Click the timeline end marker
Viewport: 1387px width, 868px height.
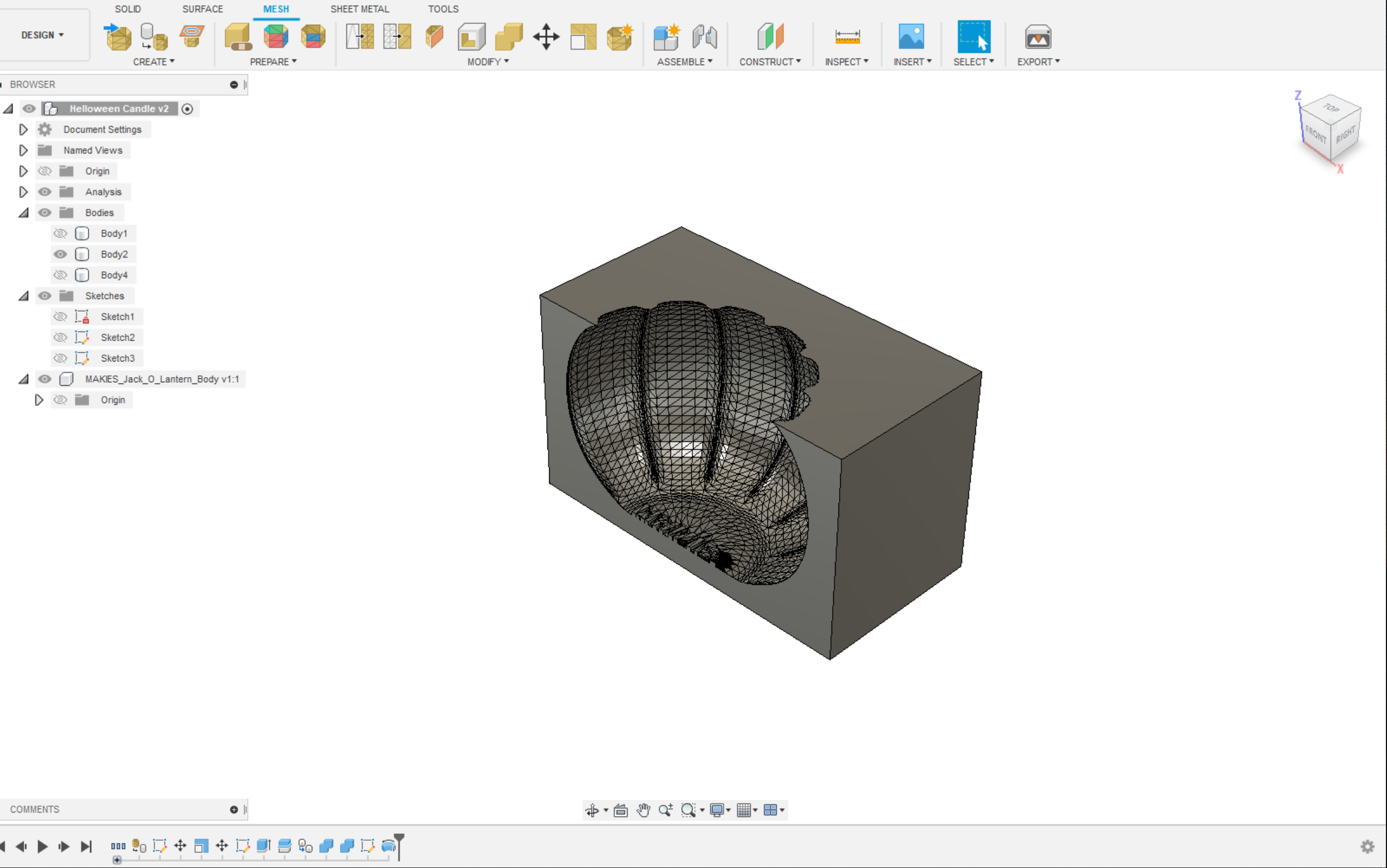(x=399, y=846)
